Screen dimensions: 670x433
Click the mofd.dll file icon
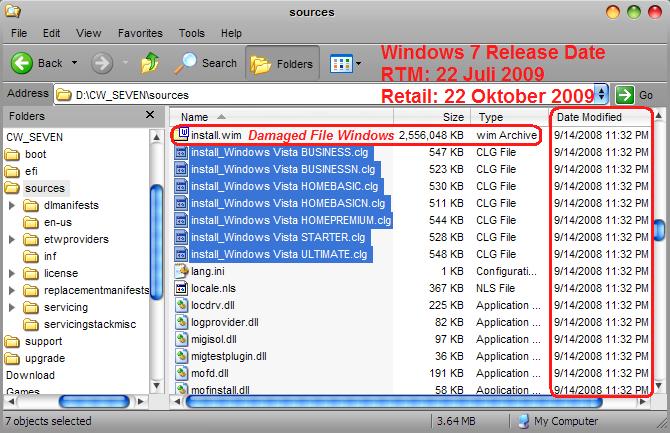181,373
